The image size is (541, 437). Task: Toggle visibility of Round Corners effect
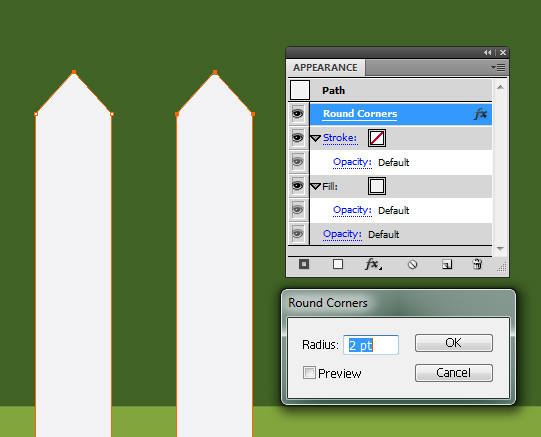(x=298, y=114)
